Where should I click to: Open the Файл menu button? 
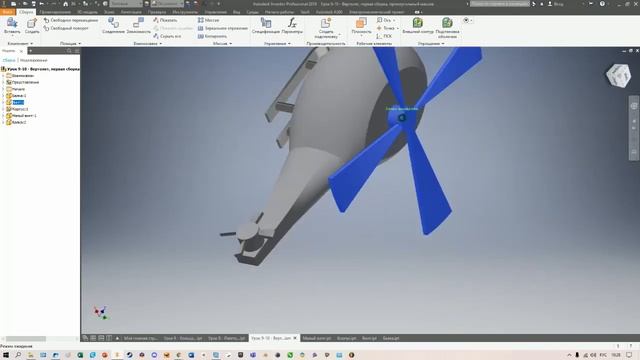(7, 12)
